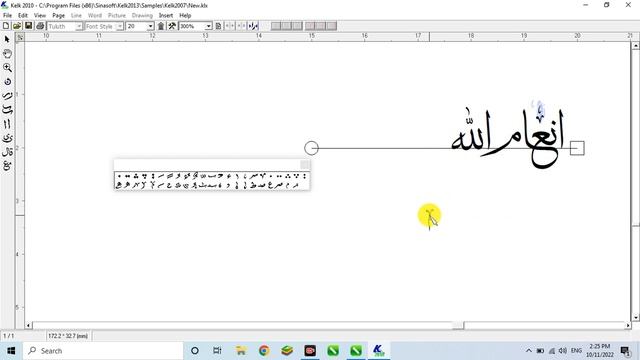Open Task View on the taskbar
Viewport: 640px width, 360px height.
(217, 351)
